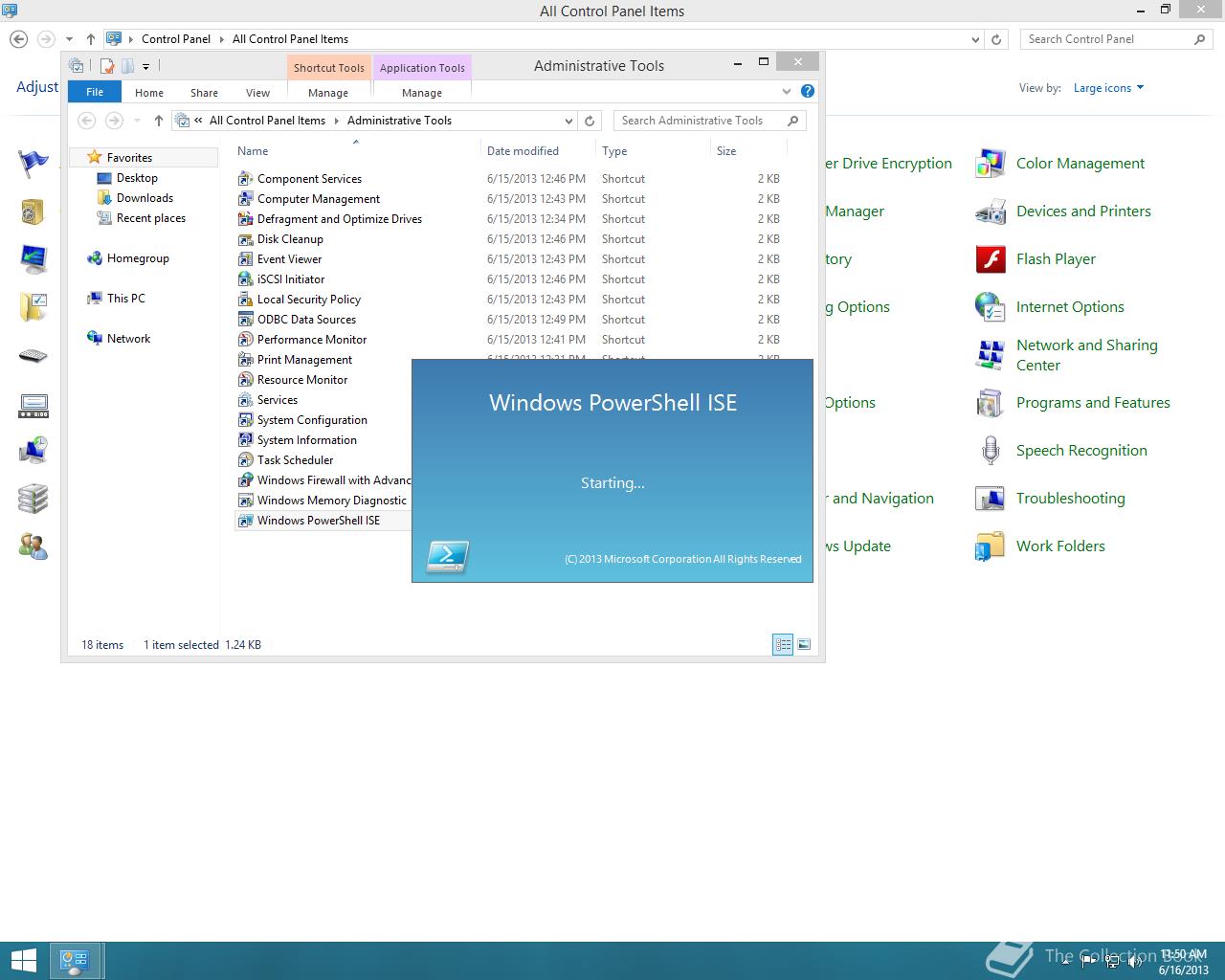1225x980 pixels.
Task: Expand the ribbon chevron in Administrative Tools
Action: pyautogui.click(x=787, y=92)
